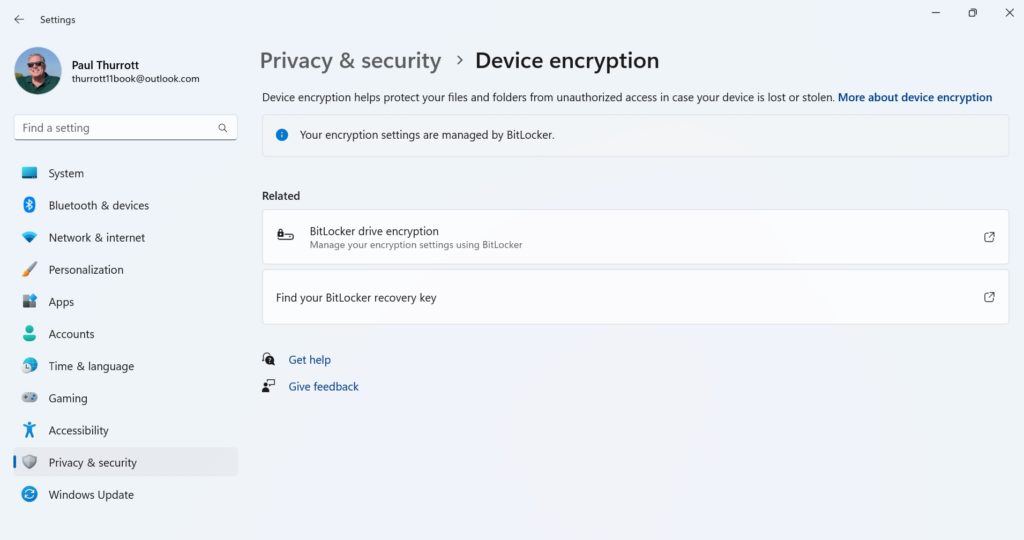Image resolution: width=1024 pixels, height=540 pixels.
Task: Click the Find a setting search box
Action: point(115,128)
